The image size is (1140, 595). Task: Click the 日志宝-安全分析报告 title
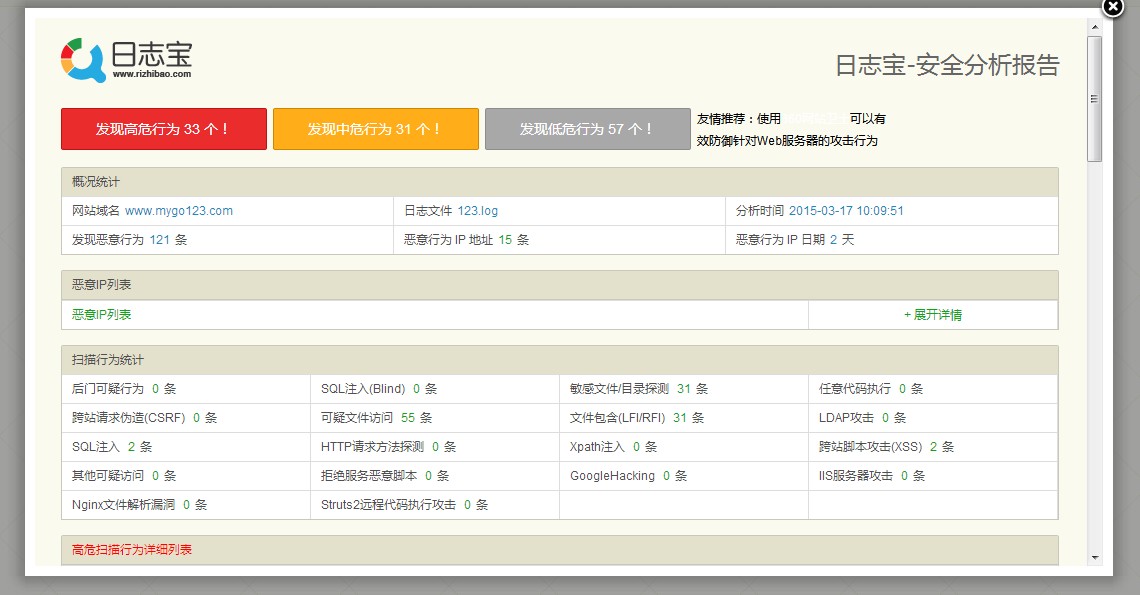pyautogui.click(x=947, y=65)
